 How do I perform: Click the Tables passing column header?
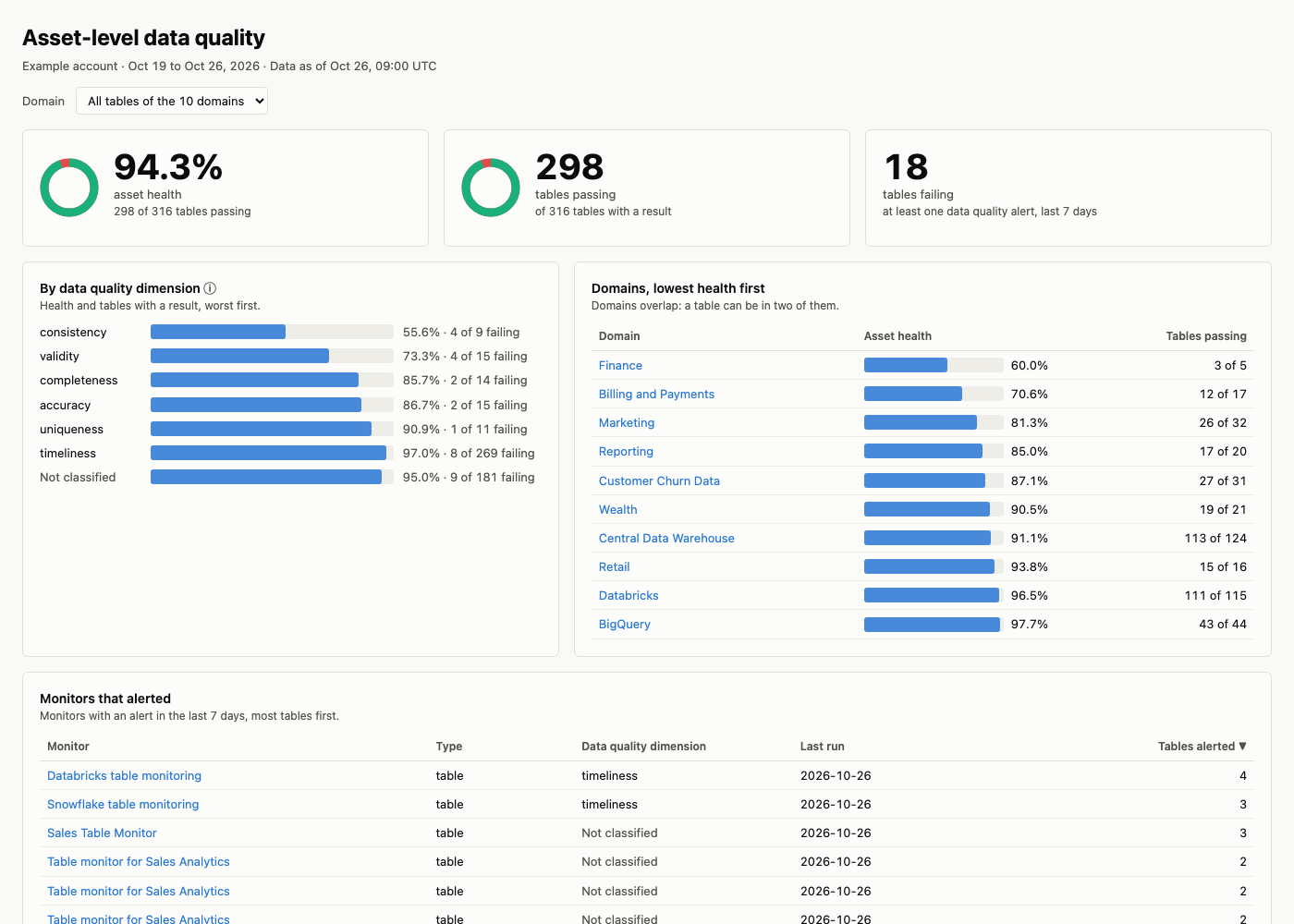coord(1206,336)
